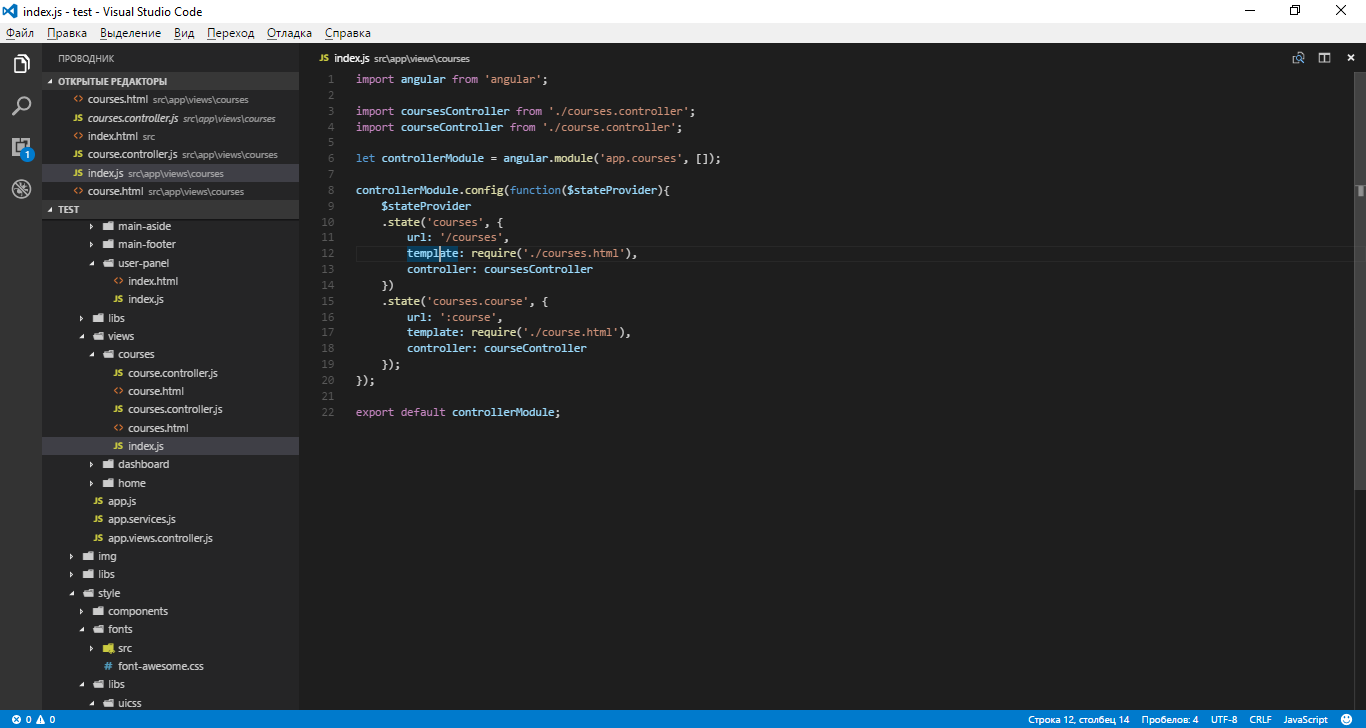Open the Search view in activity bar
The height and width of the screenshot is (728, 1366).
(x=21, y=106)
